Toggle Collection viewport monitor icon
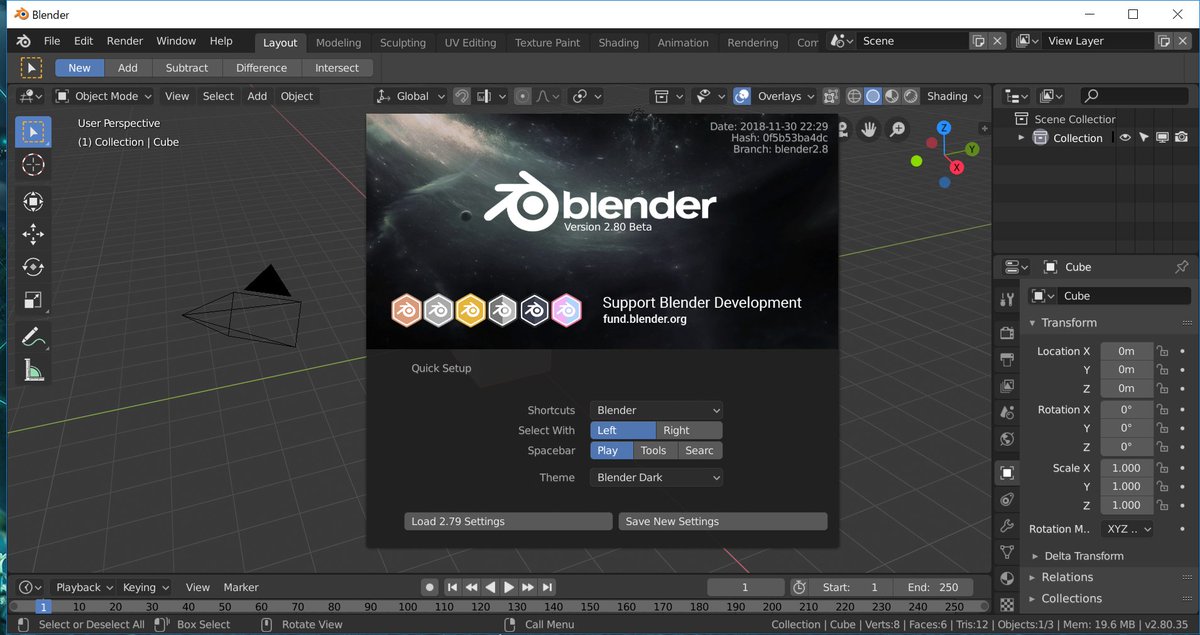The height and width of the screenshot is (635, 1200). coord(1163,138)
